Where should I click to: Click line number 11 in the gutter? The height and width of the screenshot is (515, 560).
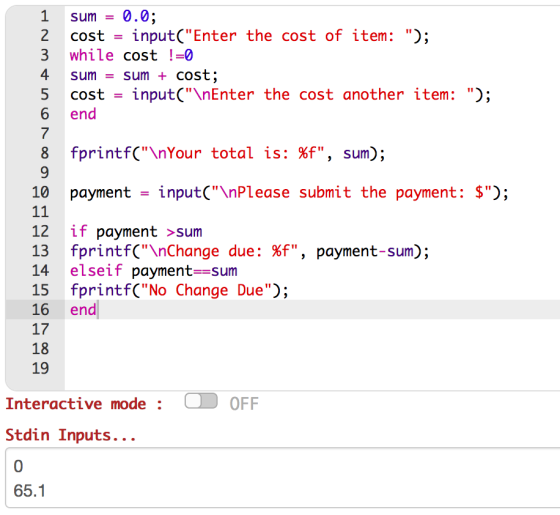[x=40, y=212]
